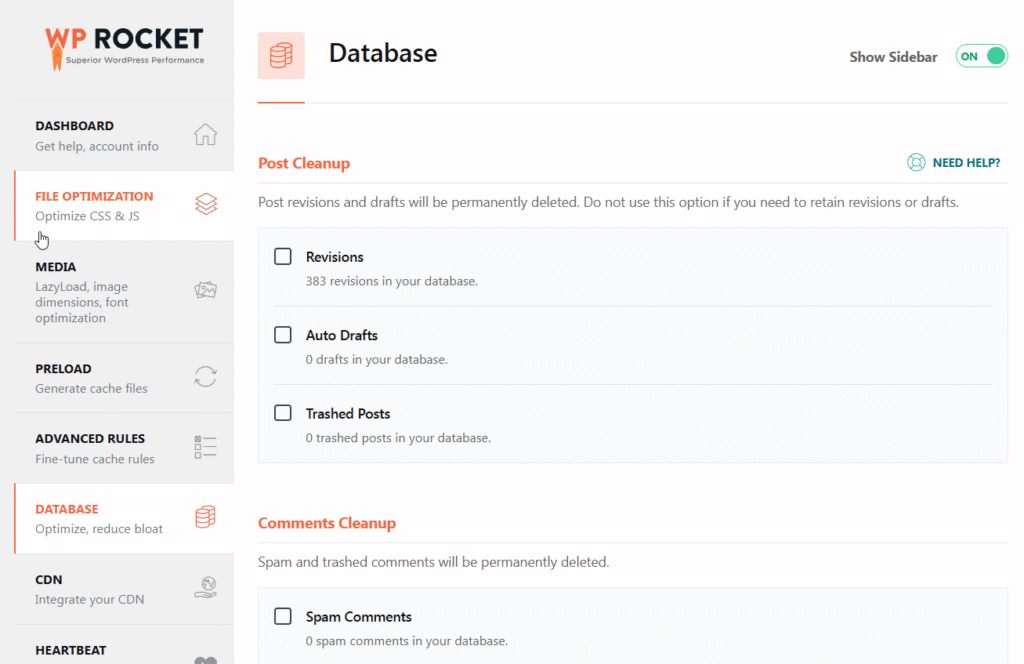Open the Heartbeat menu item
The height and width of the screenshot is (664, 1024).
pyautogui.click(x=71, y=650)
